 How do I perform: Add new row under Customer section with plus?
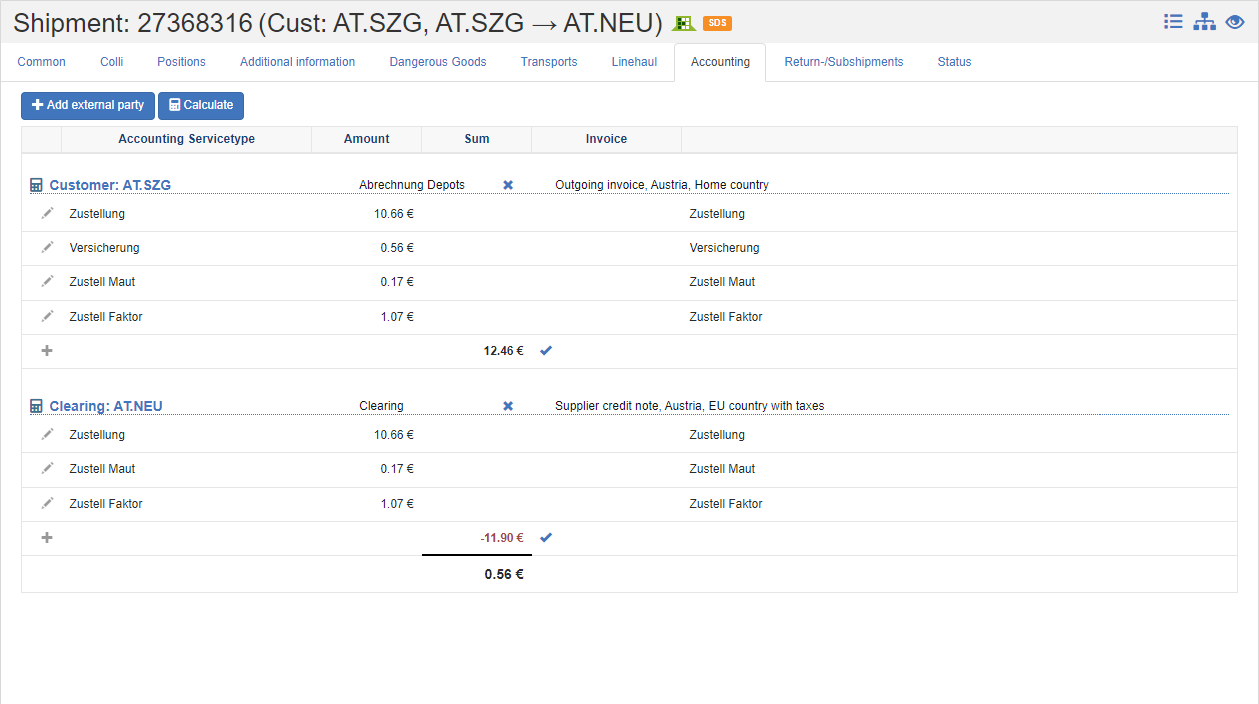(x=47, y=351)
